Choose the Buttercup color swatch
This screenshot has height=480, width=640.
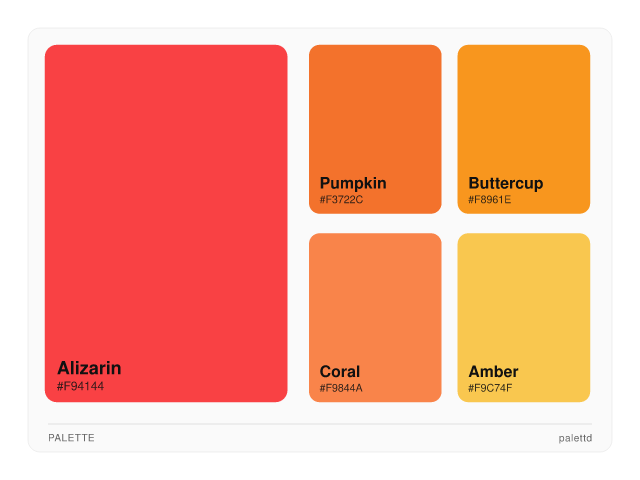[523, 110]
